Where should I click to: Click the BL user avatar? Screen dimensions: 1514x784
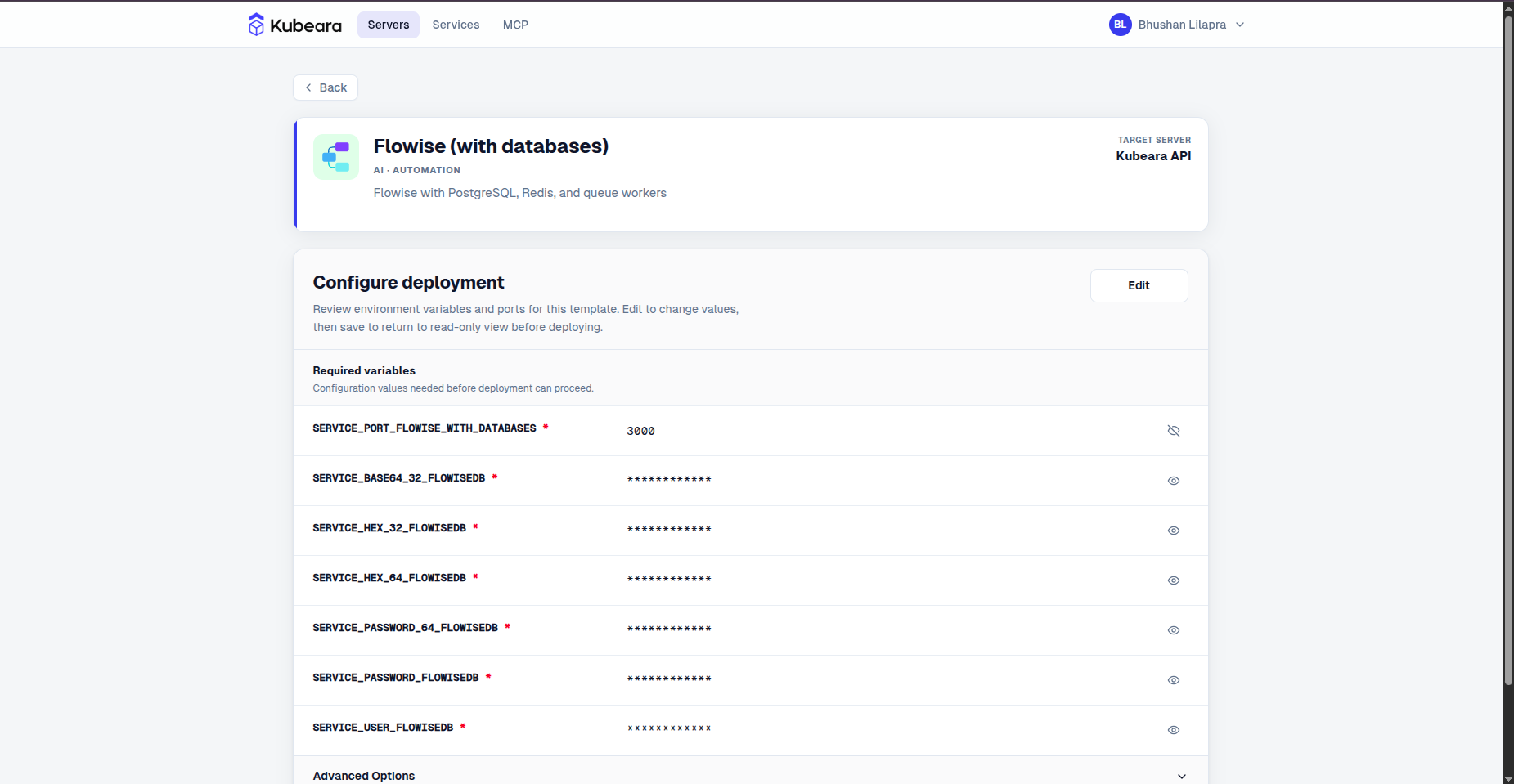(x=1120, y=25)
